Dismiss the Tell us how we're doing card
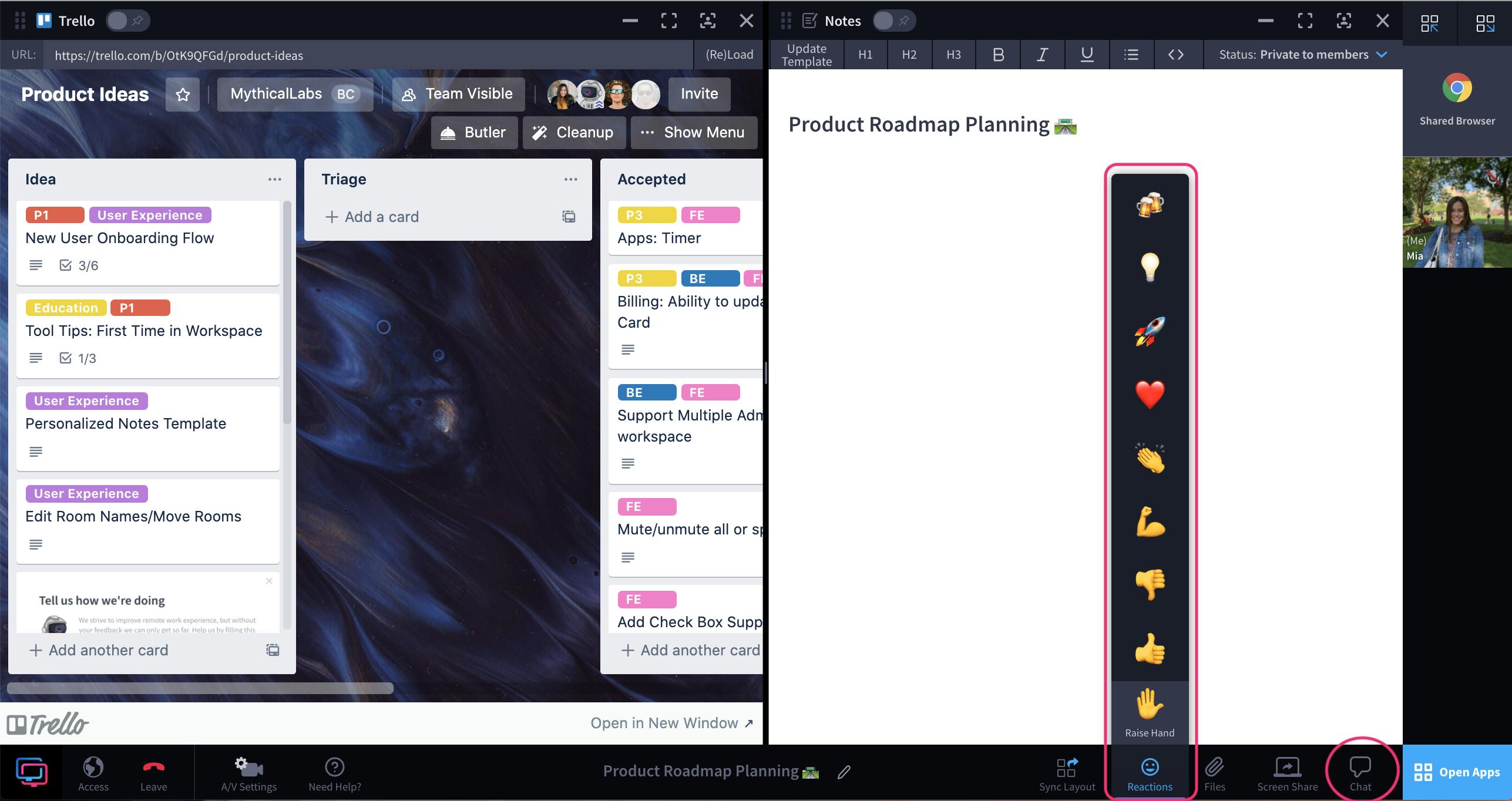1512x801 pixels. tap(269, 581)
